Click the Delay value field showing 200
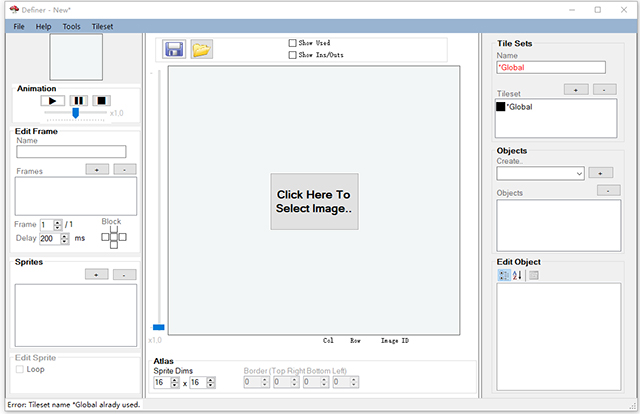This screenshot has width=640, height=414. point(50,238)
